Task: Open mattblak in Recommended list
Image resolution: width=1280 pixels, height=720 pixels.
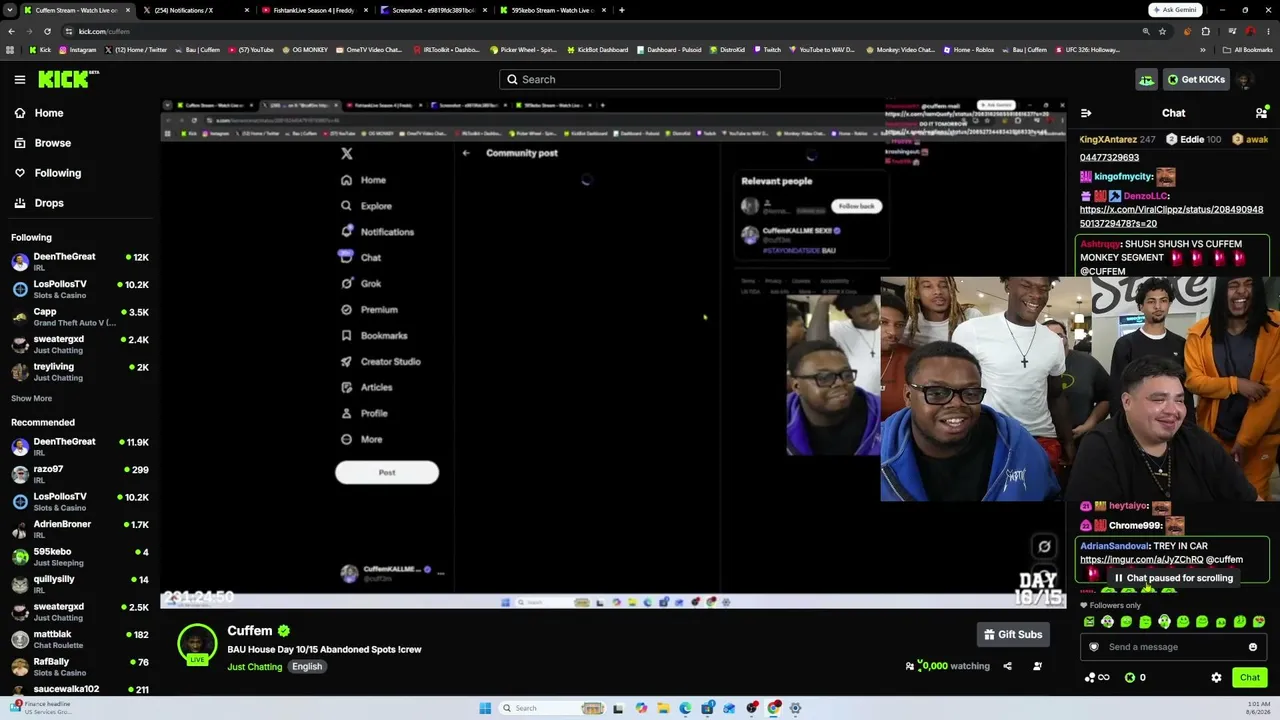Action: point(80,639)
